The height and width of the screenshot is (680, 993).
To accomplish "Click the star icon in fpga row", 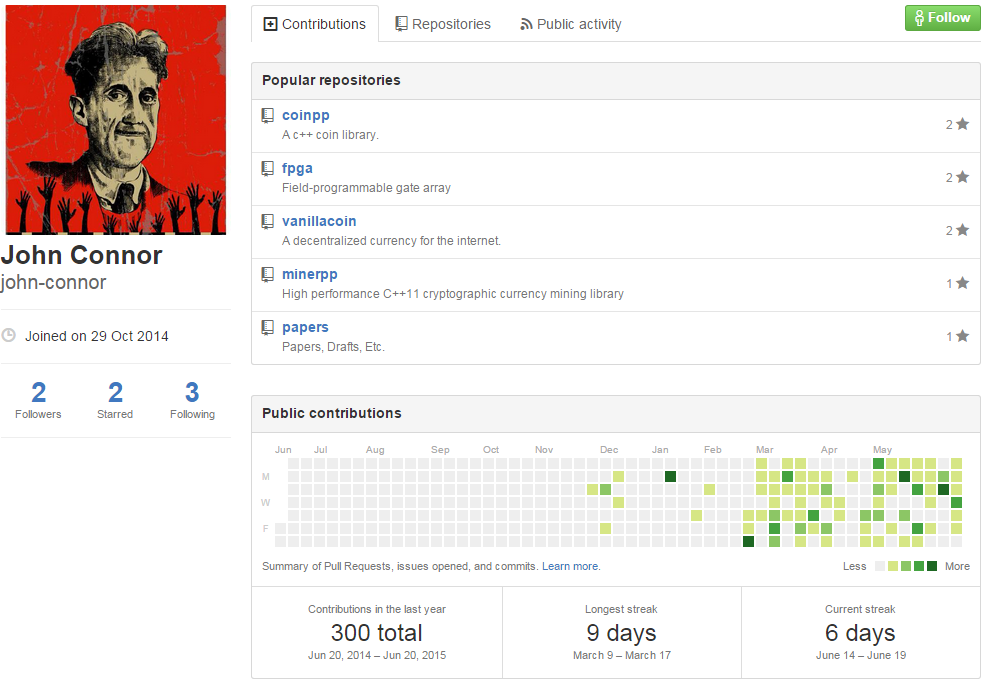I will pyautogui.click(x=963, y=177).
